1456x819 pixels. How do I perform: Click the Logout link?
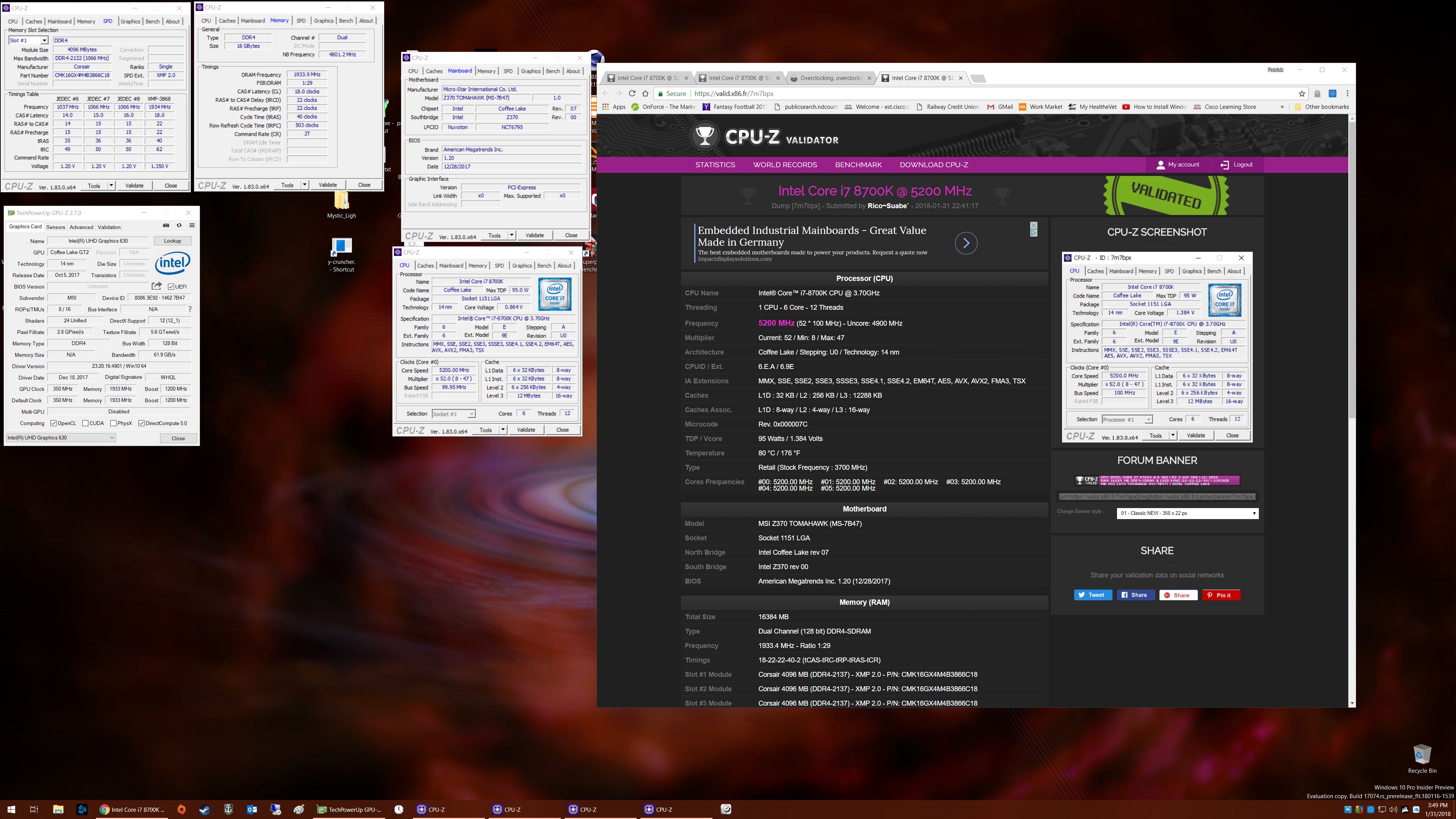tap(1237, 165)
